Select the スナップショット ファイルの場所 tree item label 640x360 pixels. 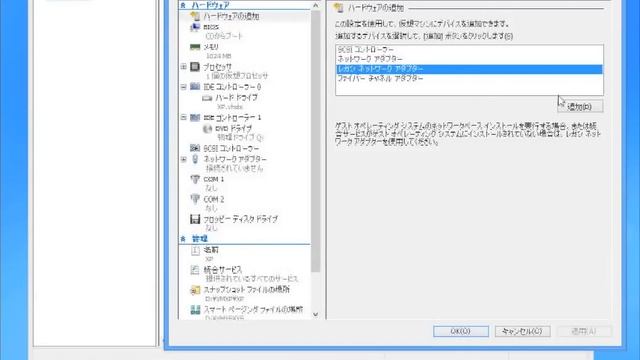pos(247,289)
